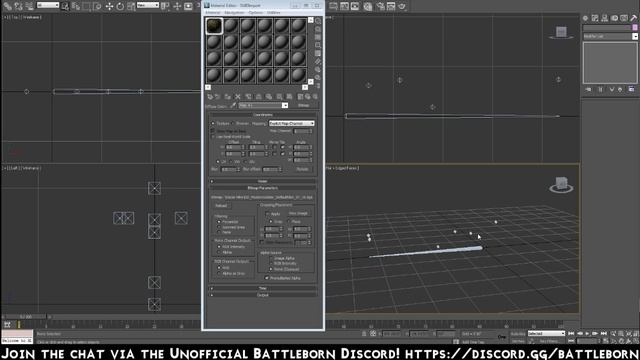Click Go to Parent icon

pyautogui.click(x=308, y=97)
